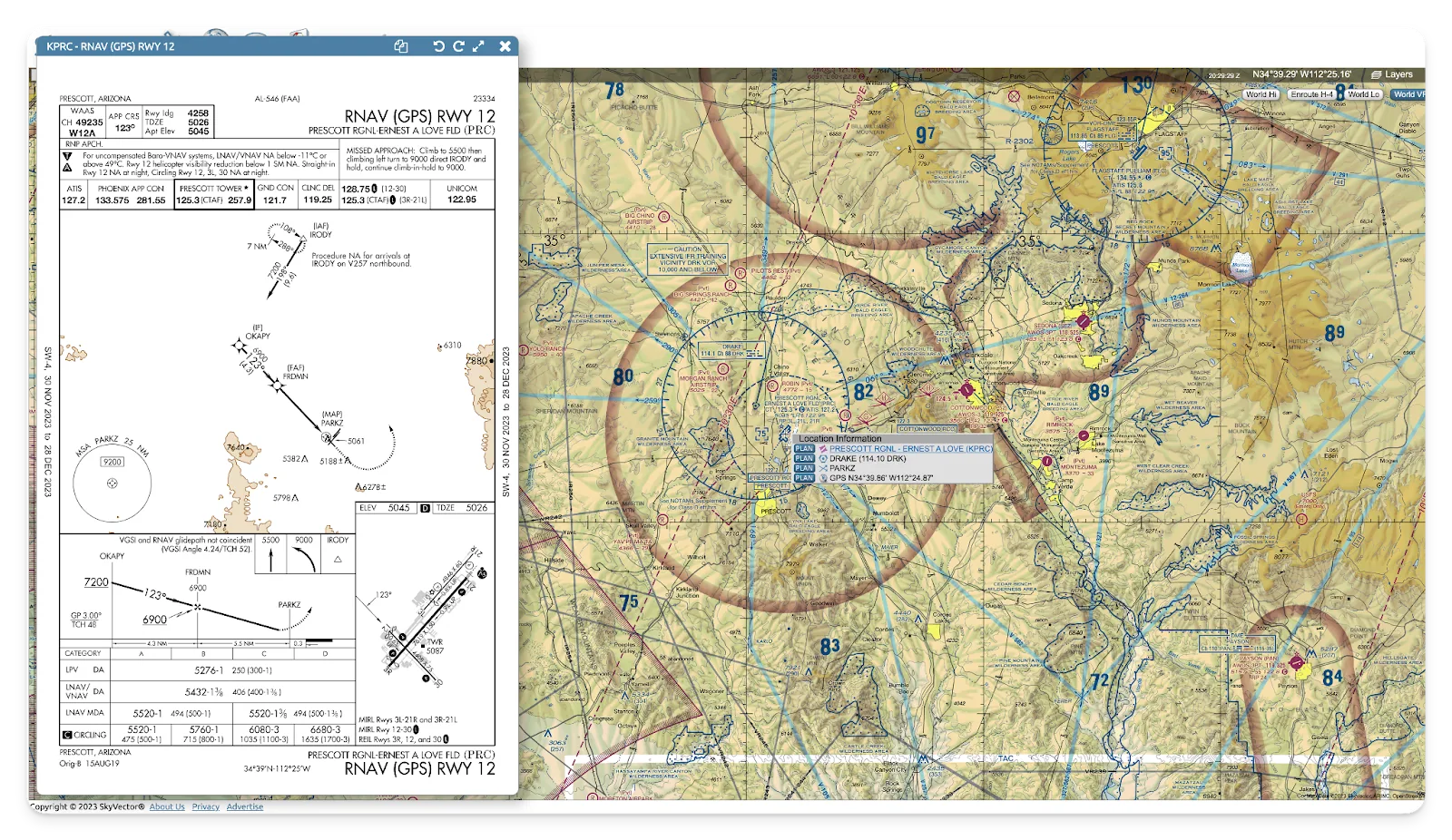Open the Layers menu on the map
Viewport: 1452px width, 840px height.
1392,74
